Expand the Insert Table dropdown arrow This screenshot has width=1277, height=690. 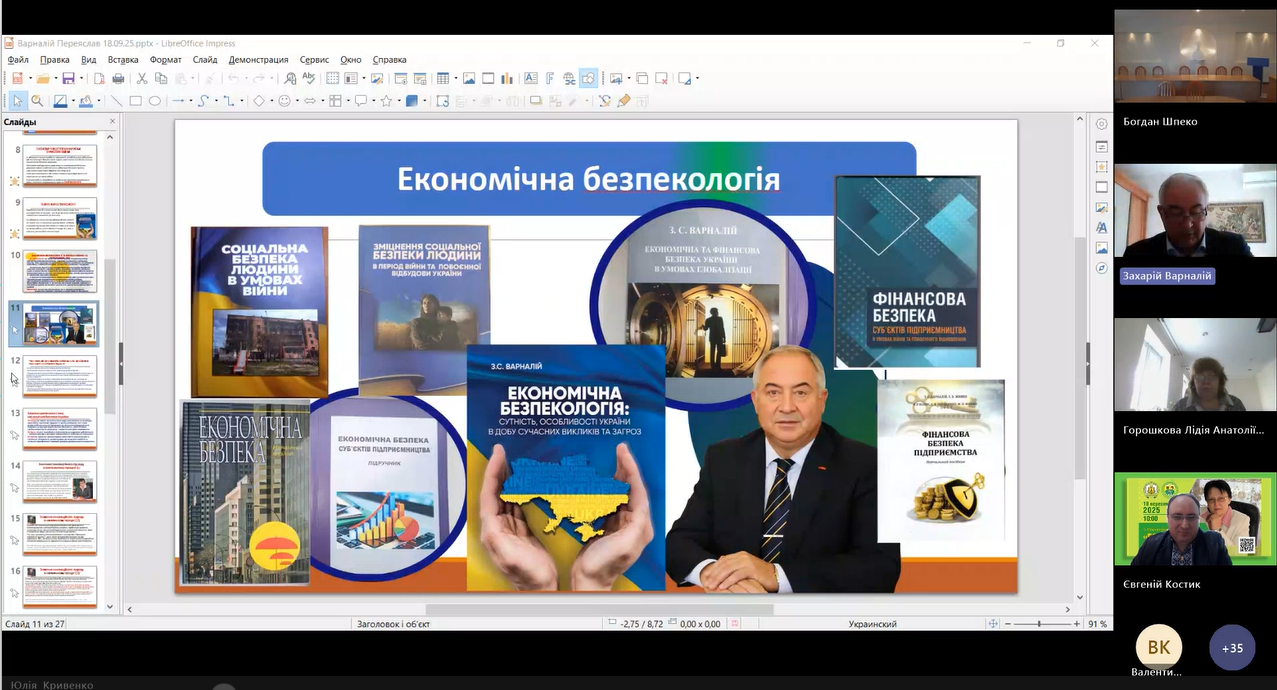(x=455, y=79)
